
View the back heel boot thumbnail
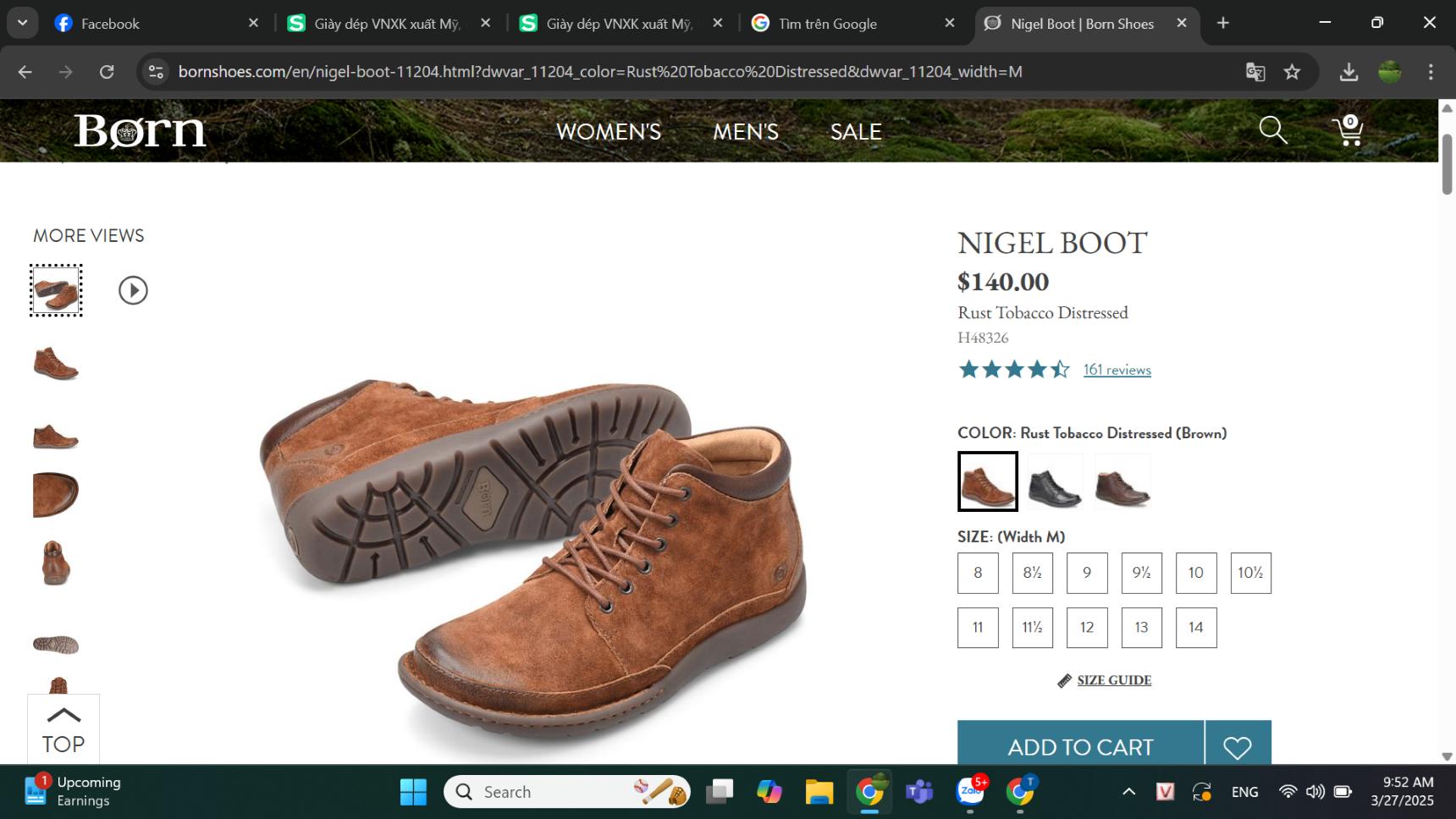(56, 563)
